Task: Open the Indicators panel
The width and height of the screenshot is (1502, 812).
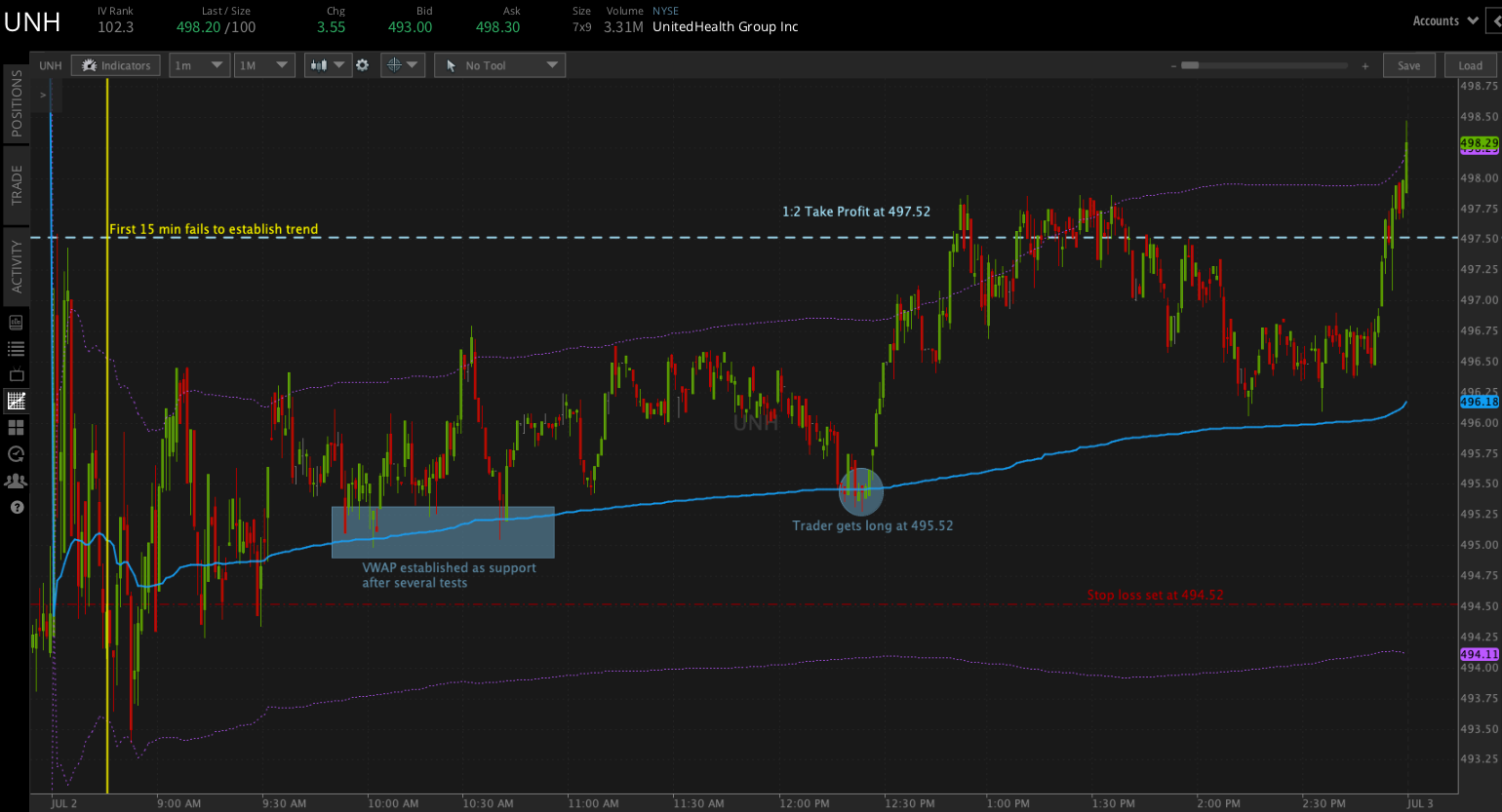Action: (x=115, y=64)
